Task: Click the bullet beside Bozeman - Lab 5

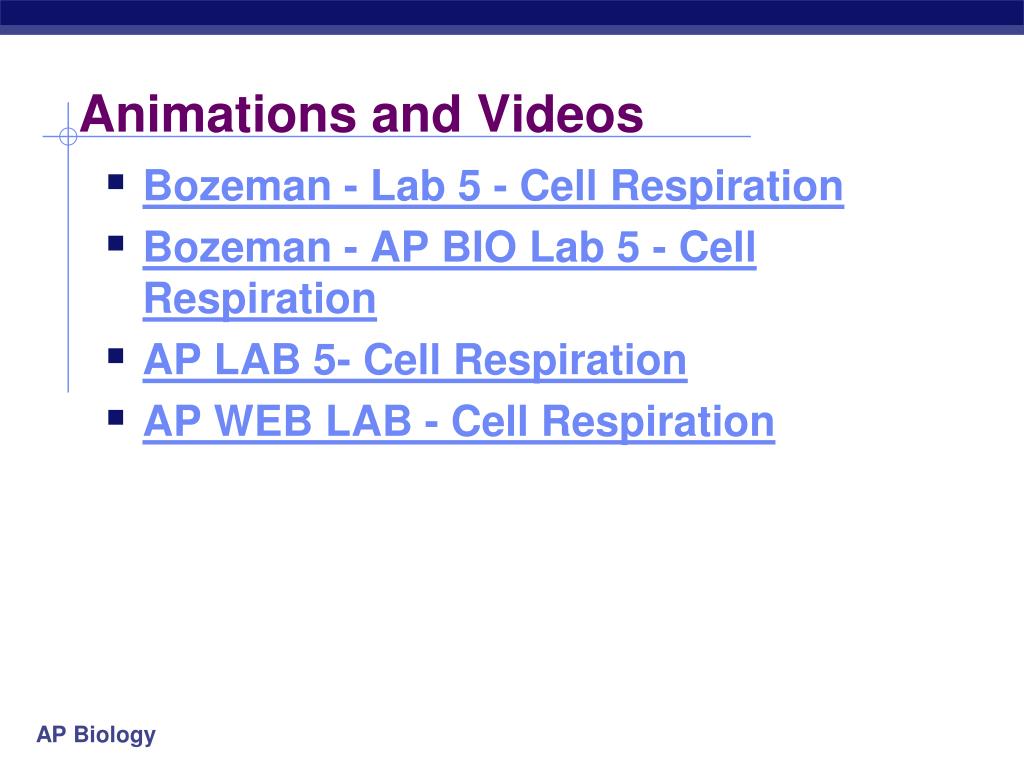Action: point(116,182)
